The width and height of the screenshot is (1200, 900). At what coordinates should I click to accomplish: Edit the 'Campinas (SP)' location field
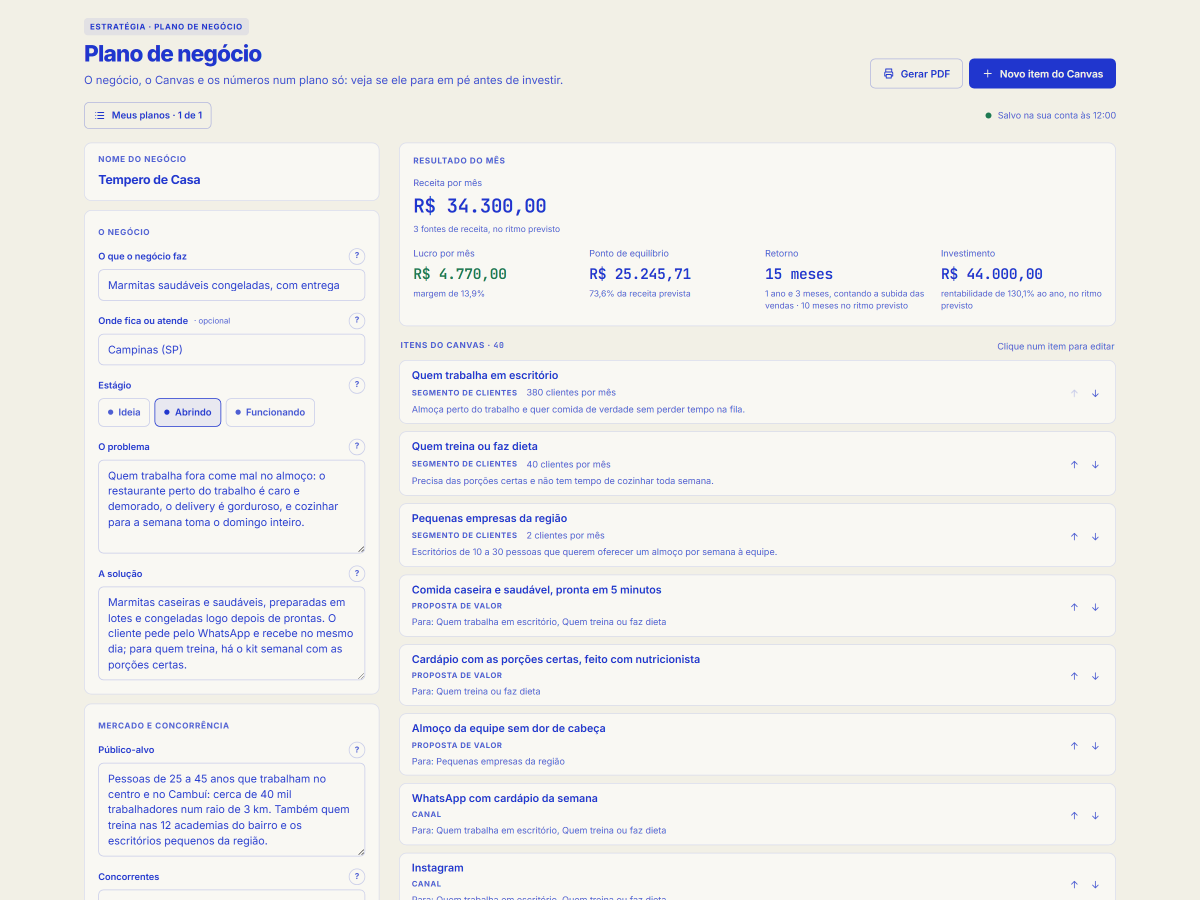(x=232, y=350)
